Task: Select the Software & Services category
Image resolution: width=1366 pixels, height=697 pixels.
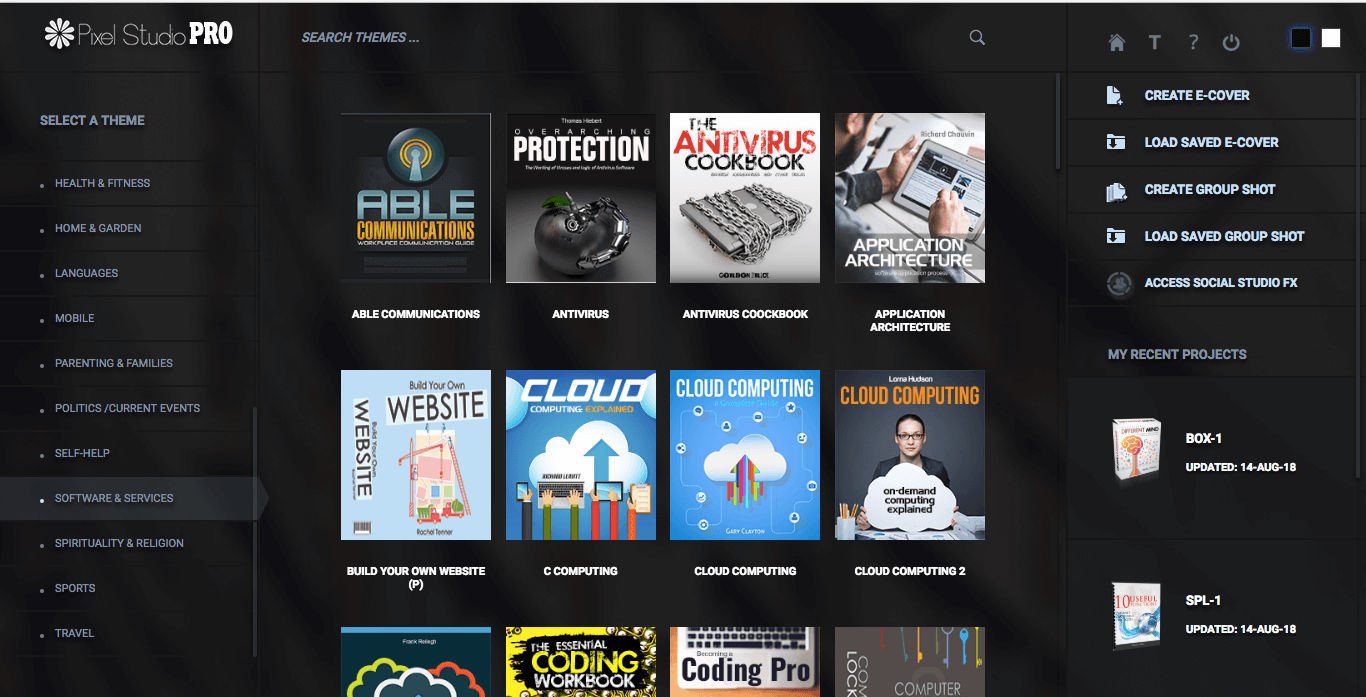Action: pos(114,498)
